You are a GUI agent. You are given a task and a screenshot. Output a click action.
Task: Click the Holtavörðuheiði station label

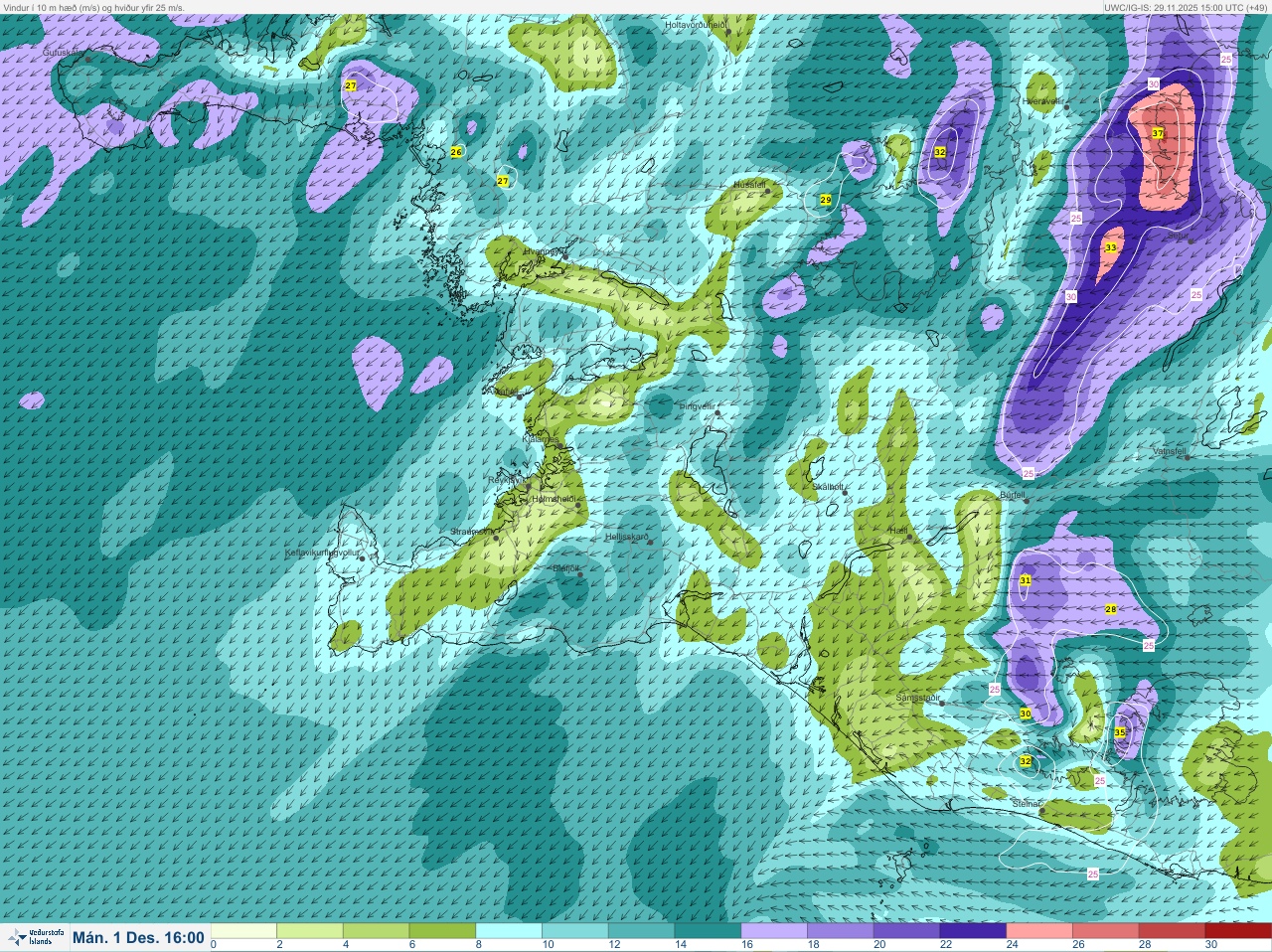696,24
